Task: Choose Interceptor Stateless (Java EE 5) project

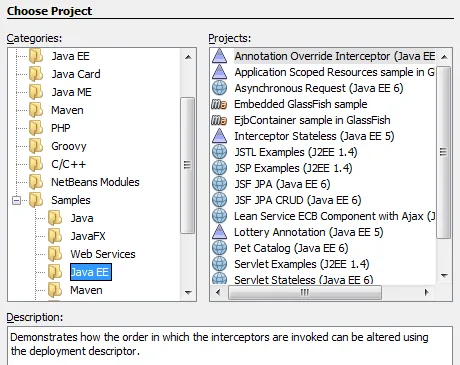Action: tap(314, 136)
